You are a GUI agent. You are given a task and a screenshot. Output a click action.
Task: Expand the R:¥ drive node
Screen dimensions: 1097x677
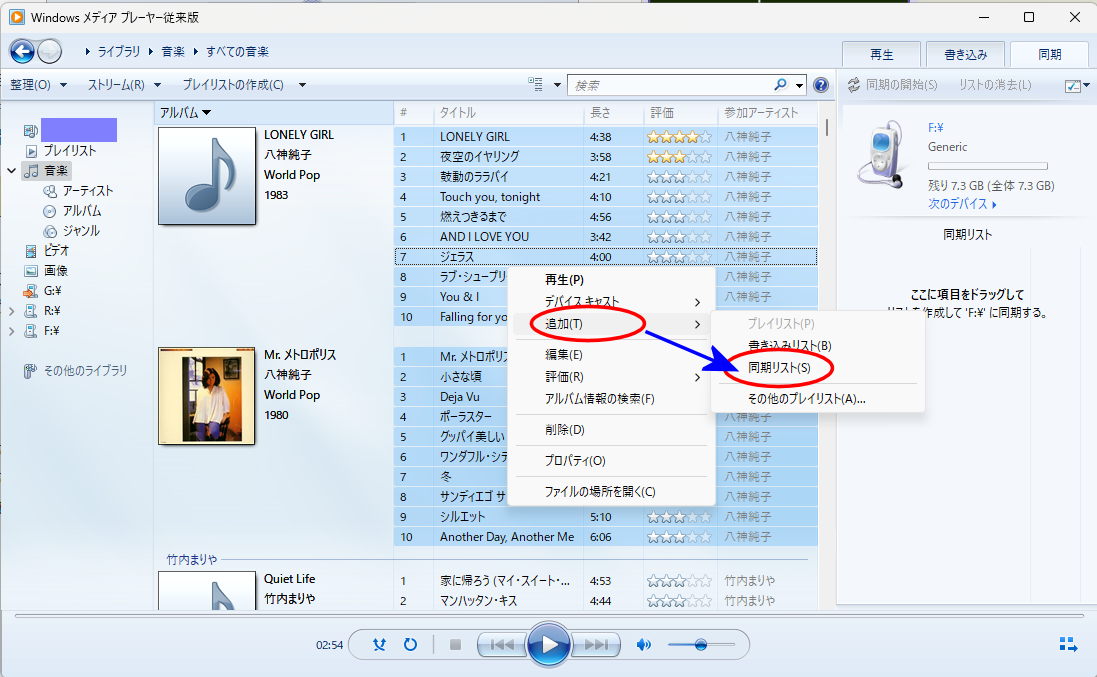pyautogui.click(x=12, y=311)
